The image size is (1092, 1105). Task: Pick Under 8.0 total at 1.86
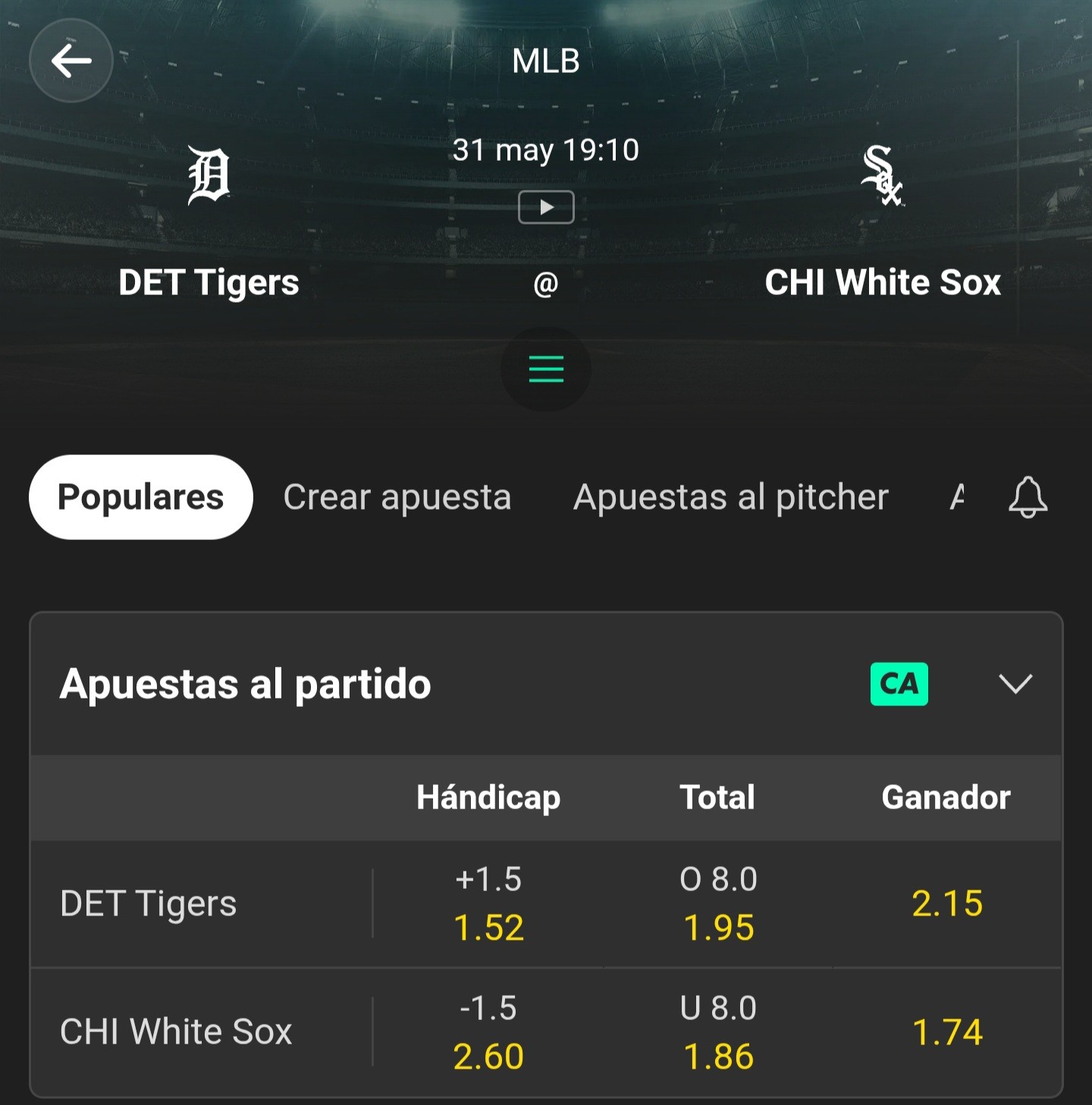(x=718, y=1032)
